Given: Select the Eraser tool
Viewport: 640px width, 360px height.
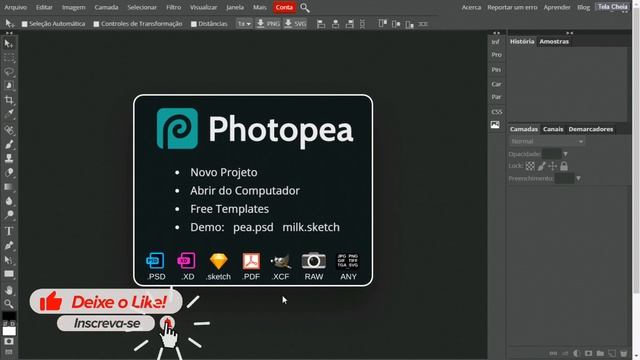Looking at the screenshot, I should (9, 172).
